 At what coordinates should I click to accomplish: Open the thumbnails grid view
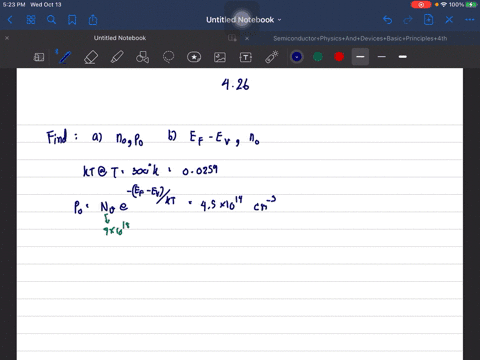31,20
